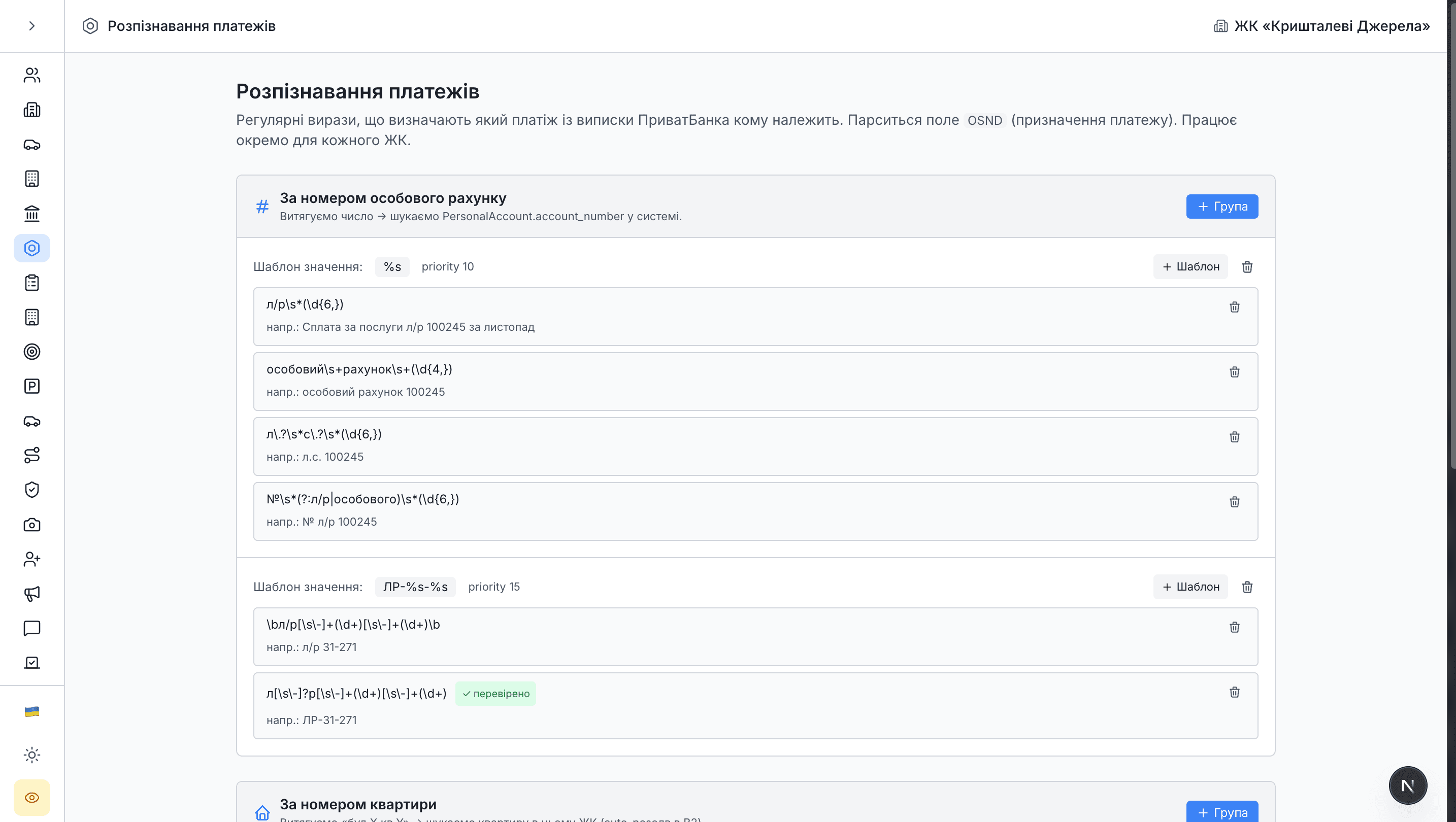The height and width of the screenshot is (822, 1456).
Task: Toggle light theme with the sun icon
Action: pyautogui.click(x=31, y=756)
